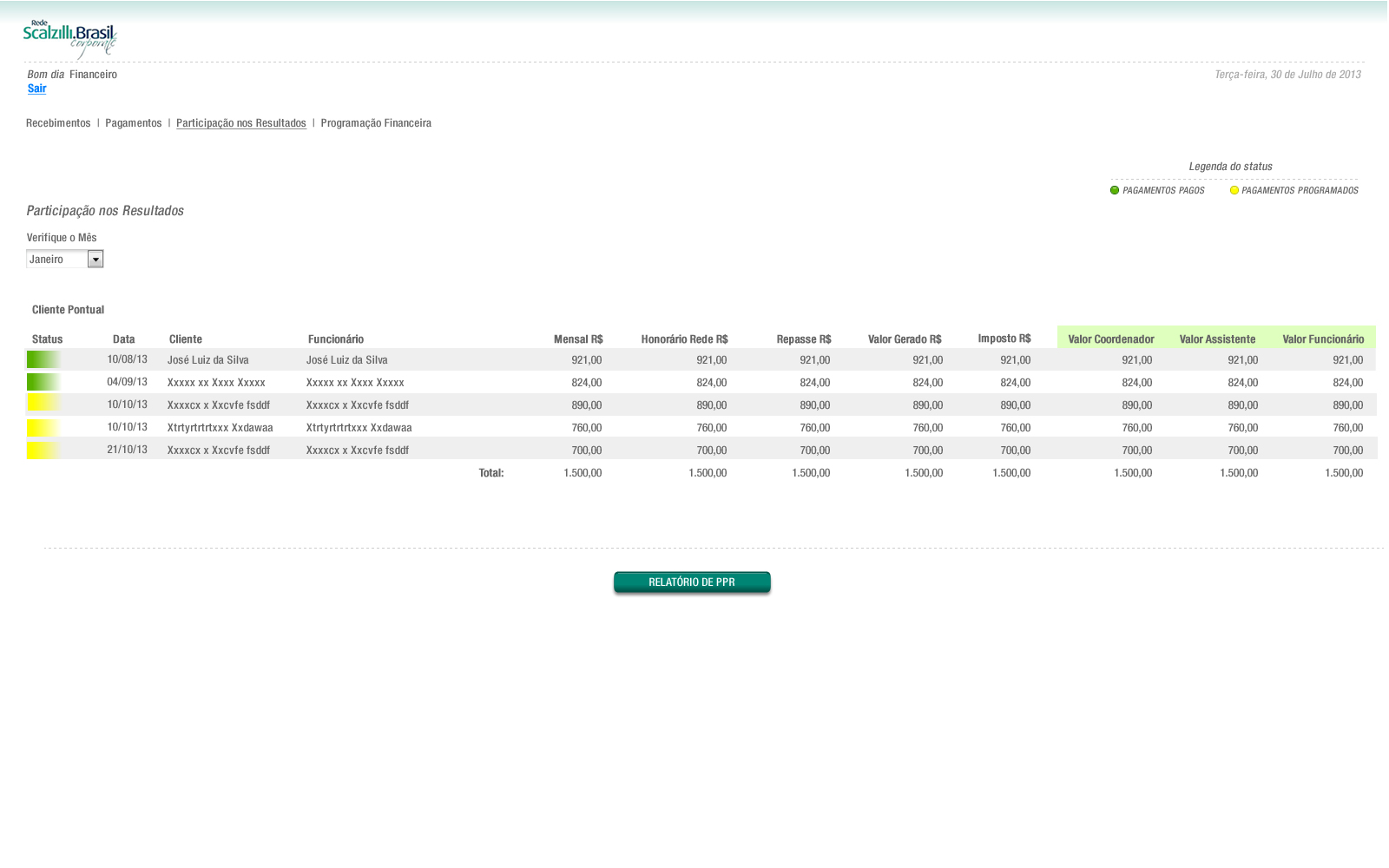Select the Janeiro month combo box

click(x=57, y=260)
